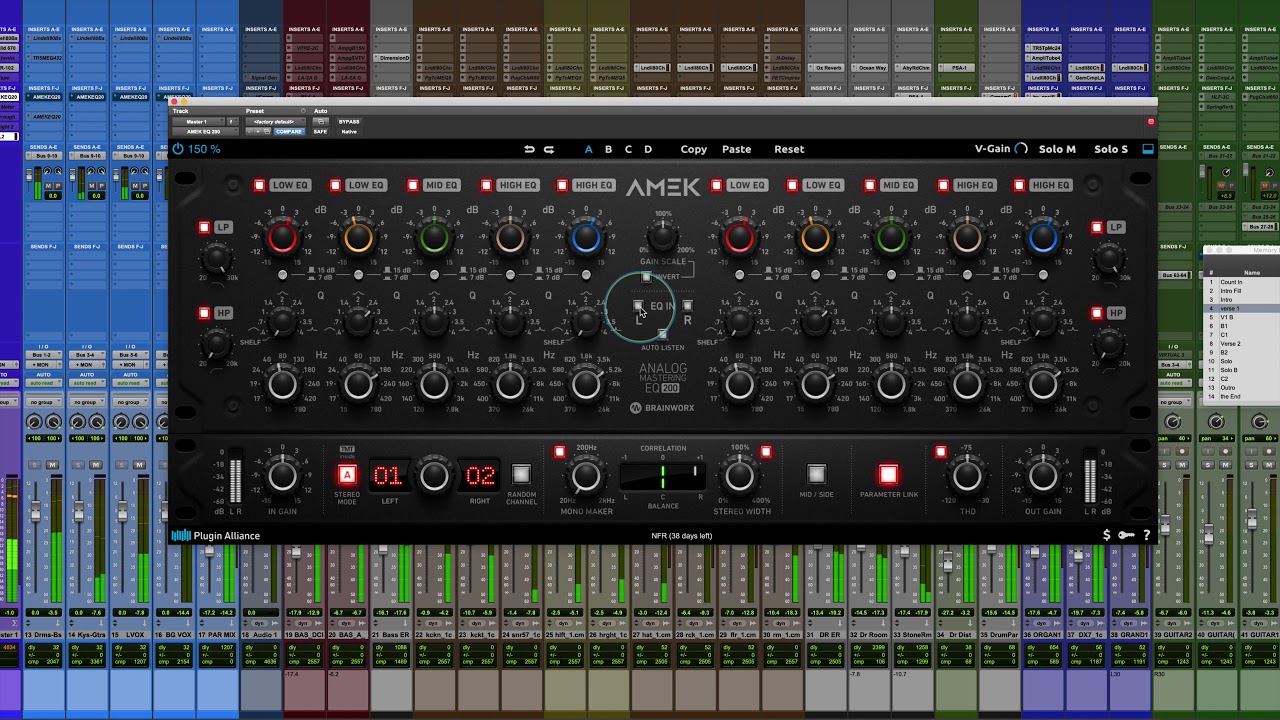Click the undo arrow in plugin toolbar
Screen dimensions: 1280x720
click(529, 149)
